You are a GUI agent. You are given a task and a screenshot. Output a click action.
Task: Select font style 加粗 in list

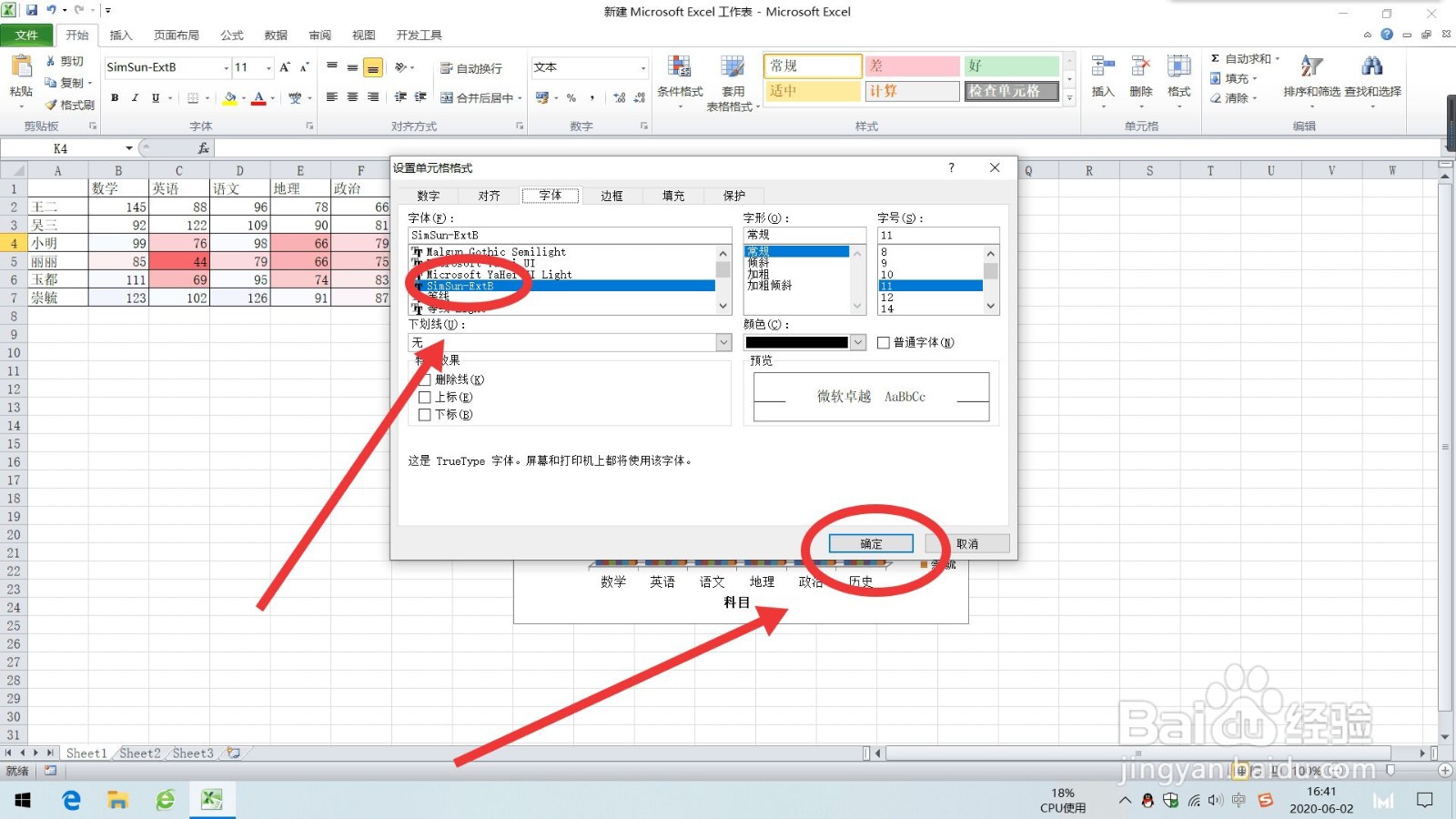coord(758,274)
